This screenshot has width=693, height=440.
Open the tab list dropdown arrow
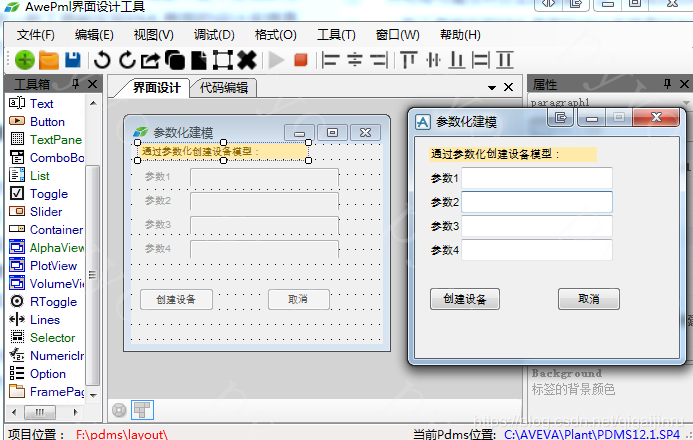click(x=491, y=88)
